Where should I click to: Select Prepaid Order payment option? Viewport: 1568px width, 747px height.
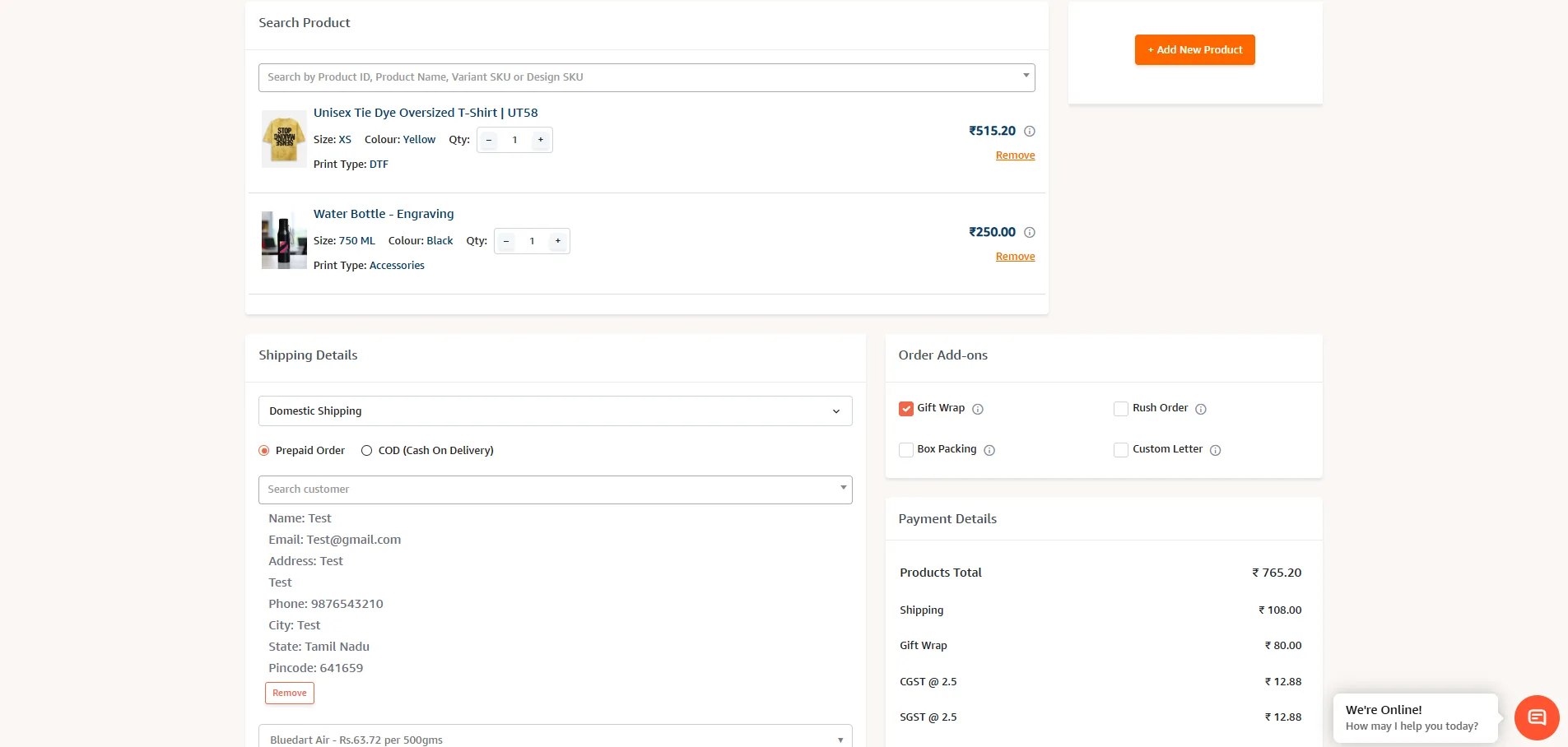click(264, 451)
